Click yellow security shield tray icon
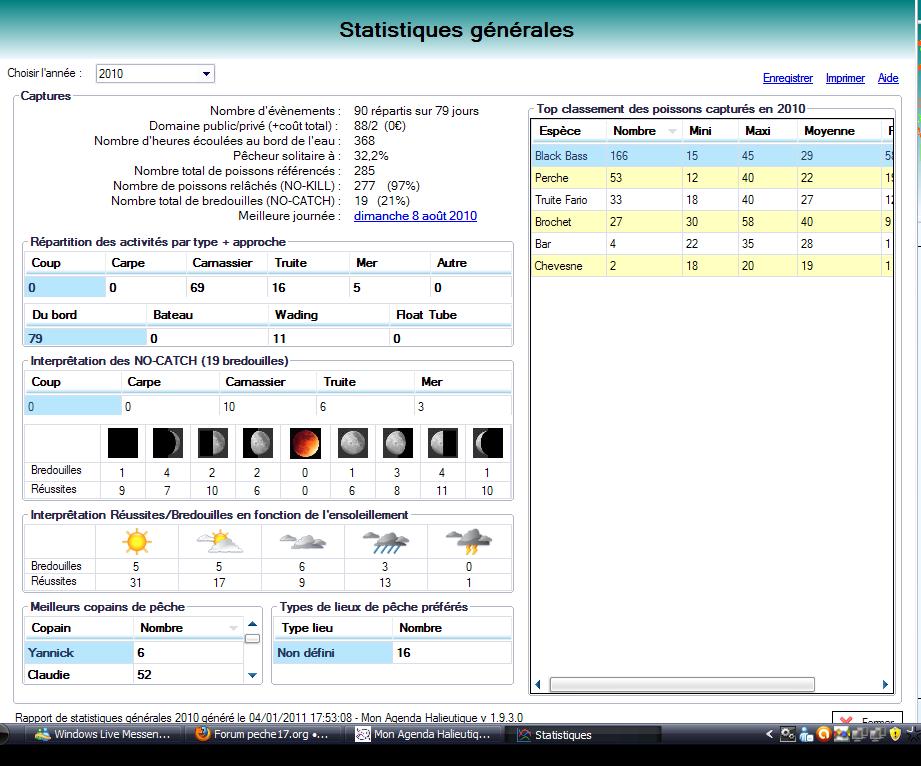This screenshot has width=921, height=766. 895,734
